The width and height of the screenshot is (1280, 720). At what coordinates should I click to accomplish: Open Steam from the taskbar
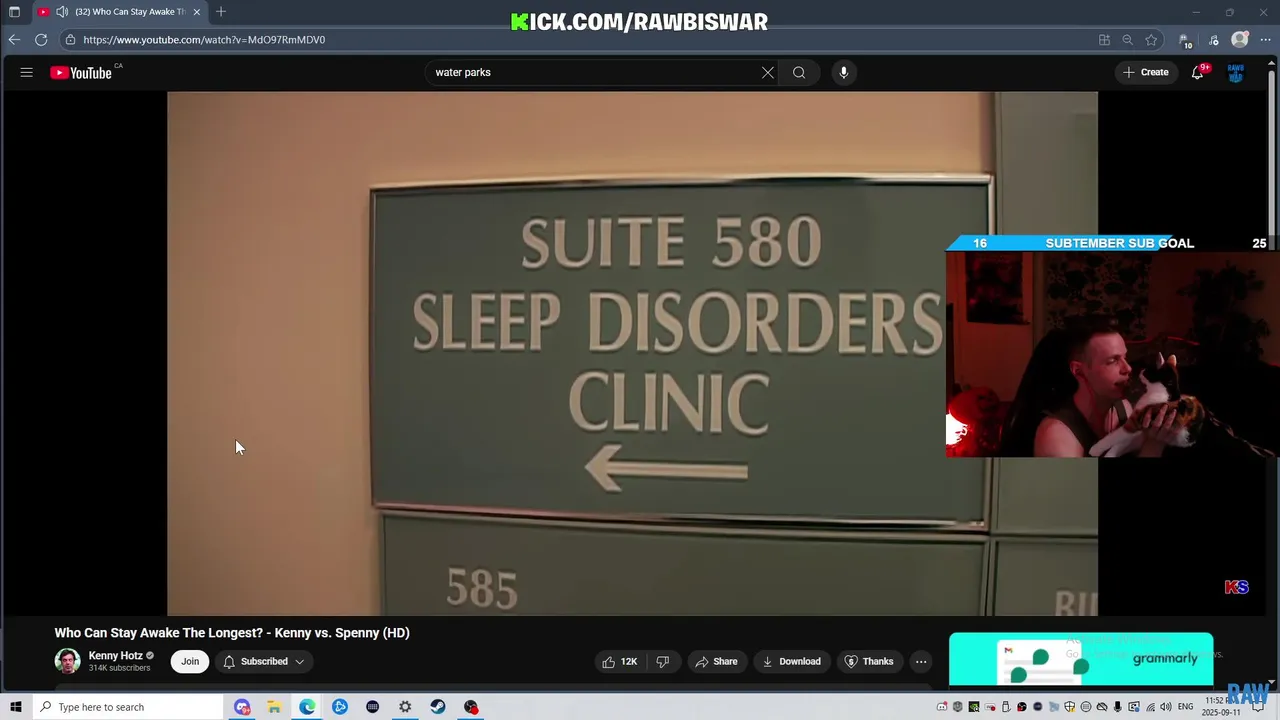pos(438,707)
